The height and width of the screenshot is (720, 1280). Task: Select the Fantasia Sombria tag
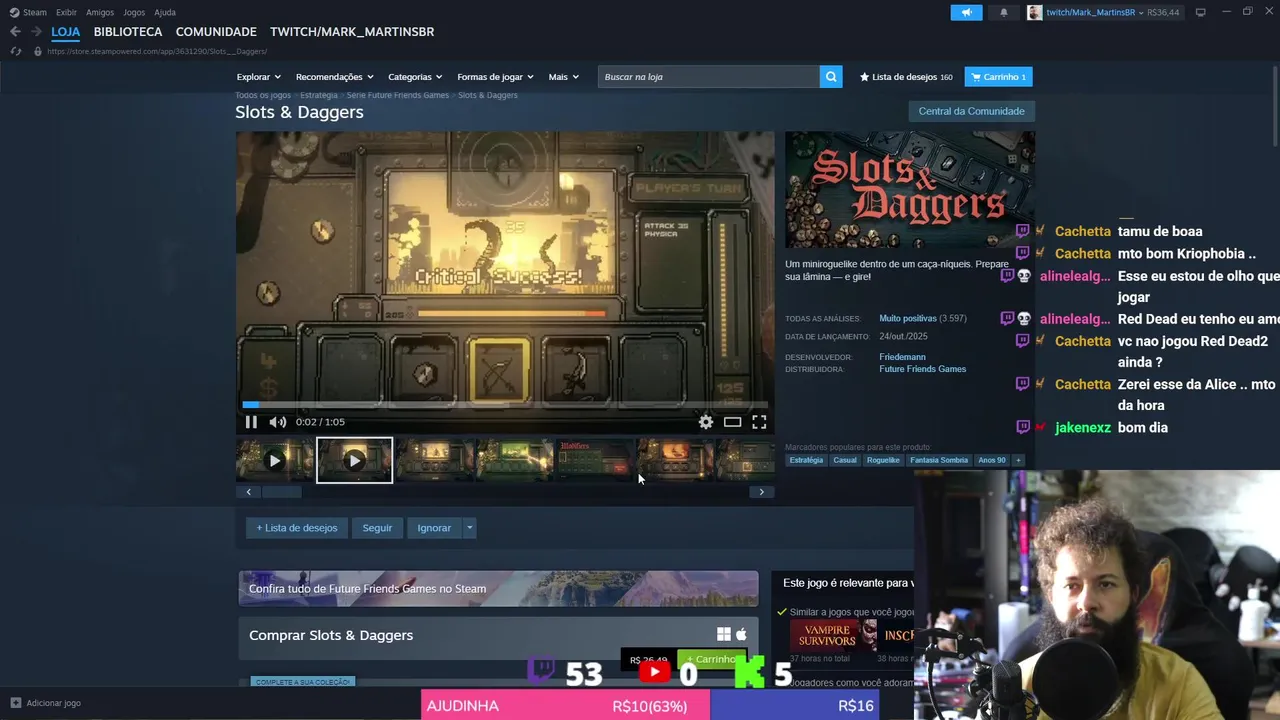pos(939,460)
